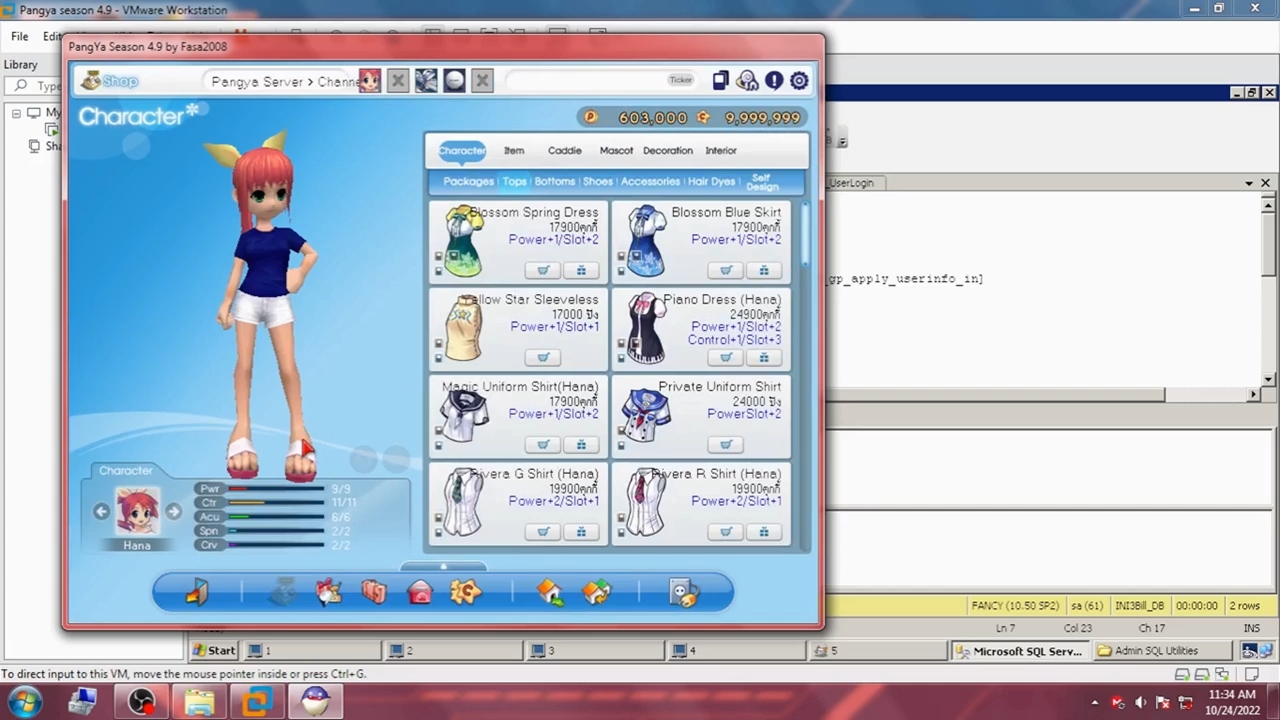Open the Hair Dyes subcategory
Image resolution: width=1280 pixels, height=720 pixels.
pyautogui.click(x=711, y=182)
